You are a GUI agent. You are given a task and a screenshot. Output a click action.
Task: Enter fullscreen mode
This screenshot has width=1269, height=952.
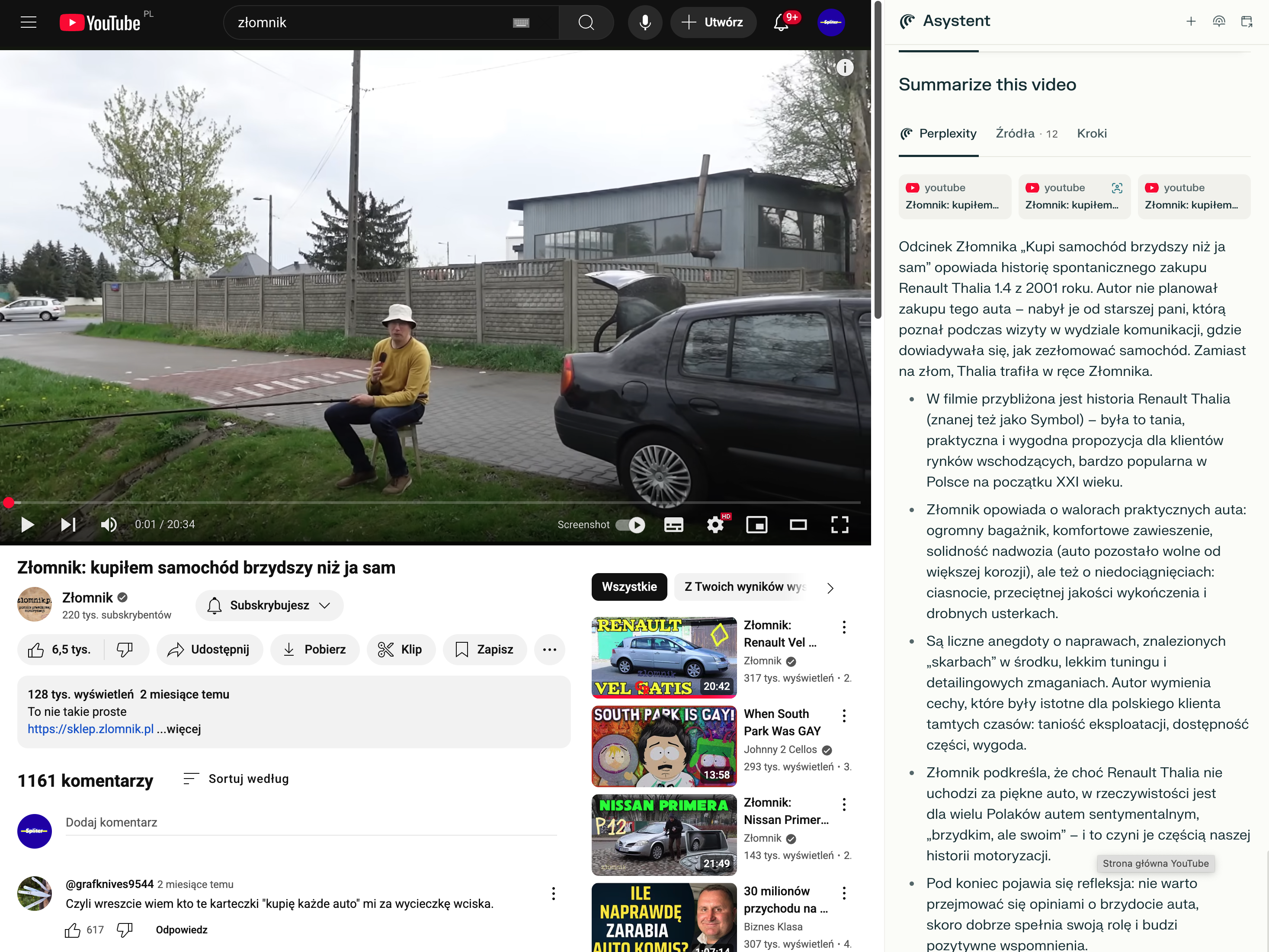click(x=840, y=525)
